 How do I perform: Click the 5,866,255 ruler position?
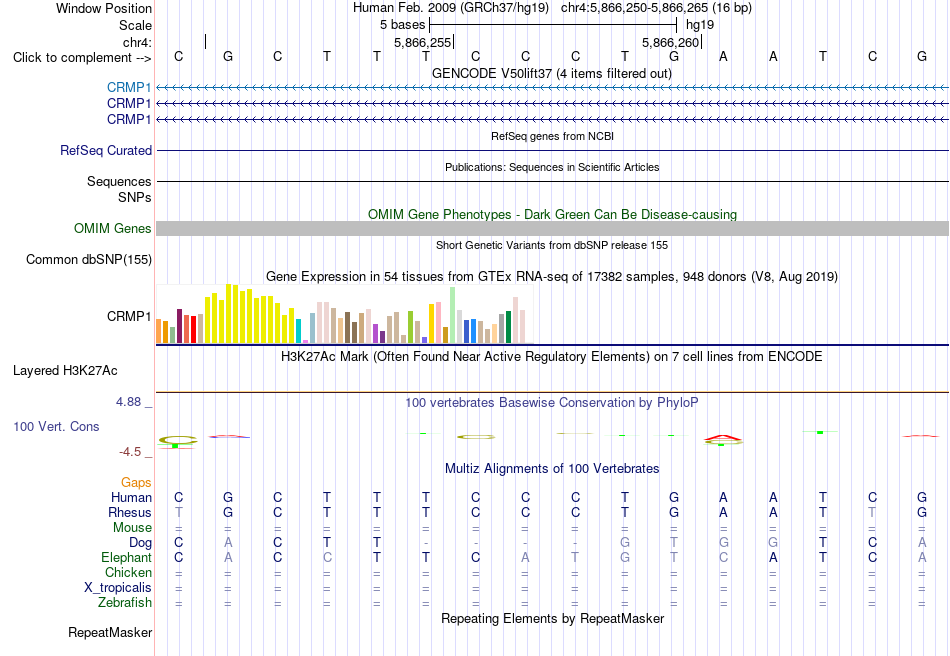coord(422,42)
